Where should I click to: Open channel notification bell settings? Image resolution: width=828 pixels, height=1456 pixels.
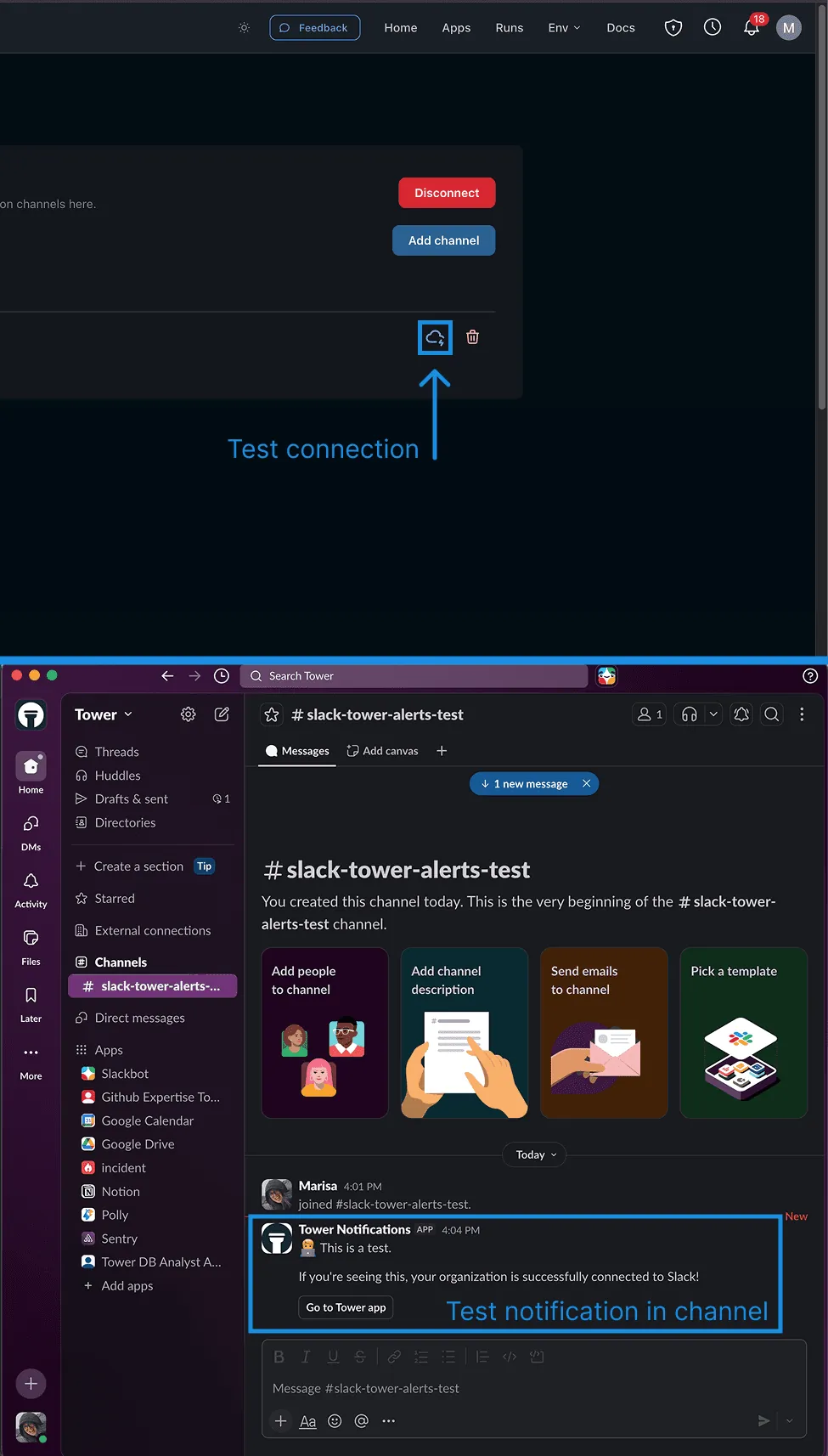[x=741, y=714]
